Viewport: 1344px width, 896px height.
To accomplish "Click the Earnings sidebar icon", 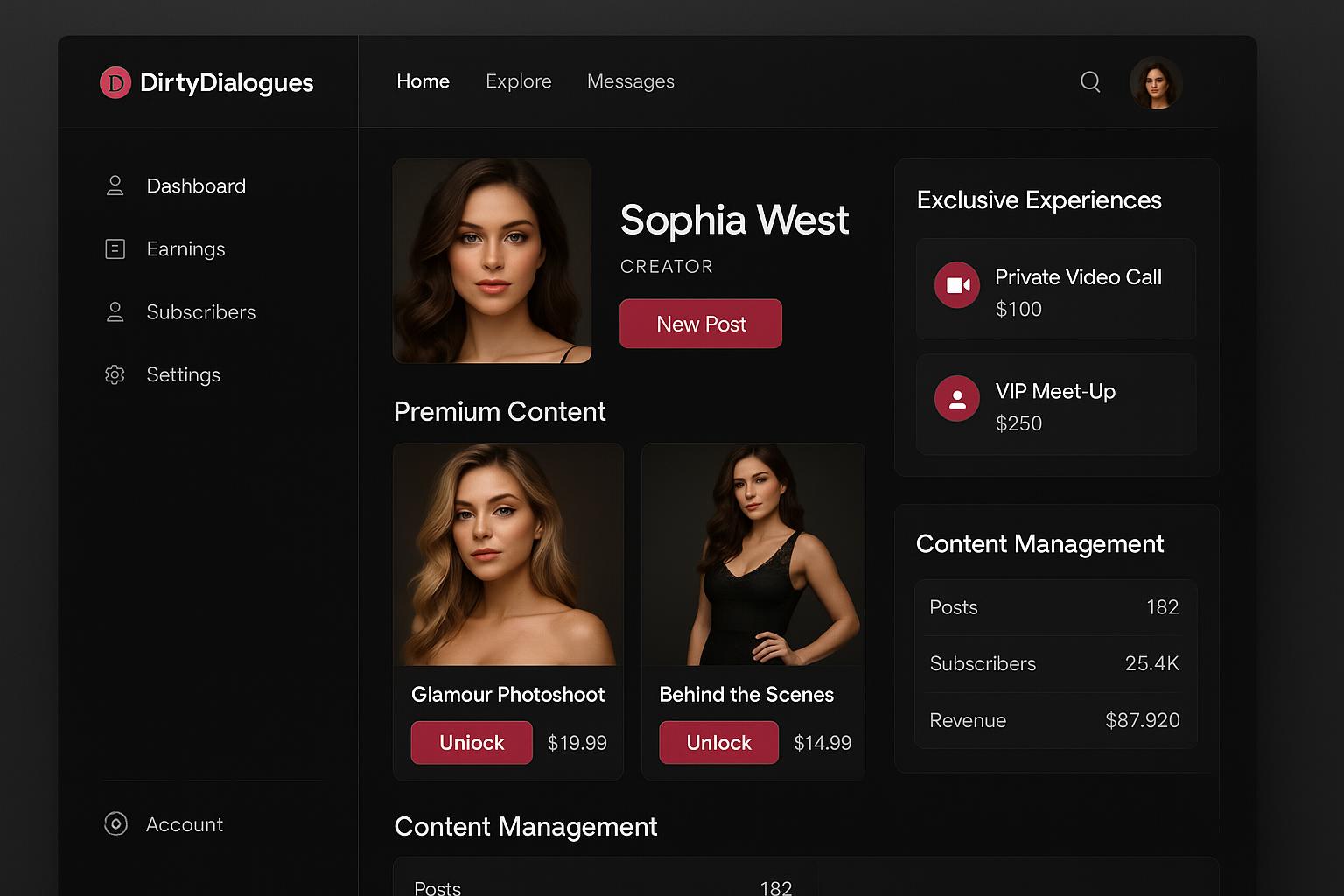I will tap(115, 249).
